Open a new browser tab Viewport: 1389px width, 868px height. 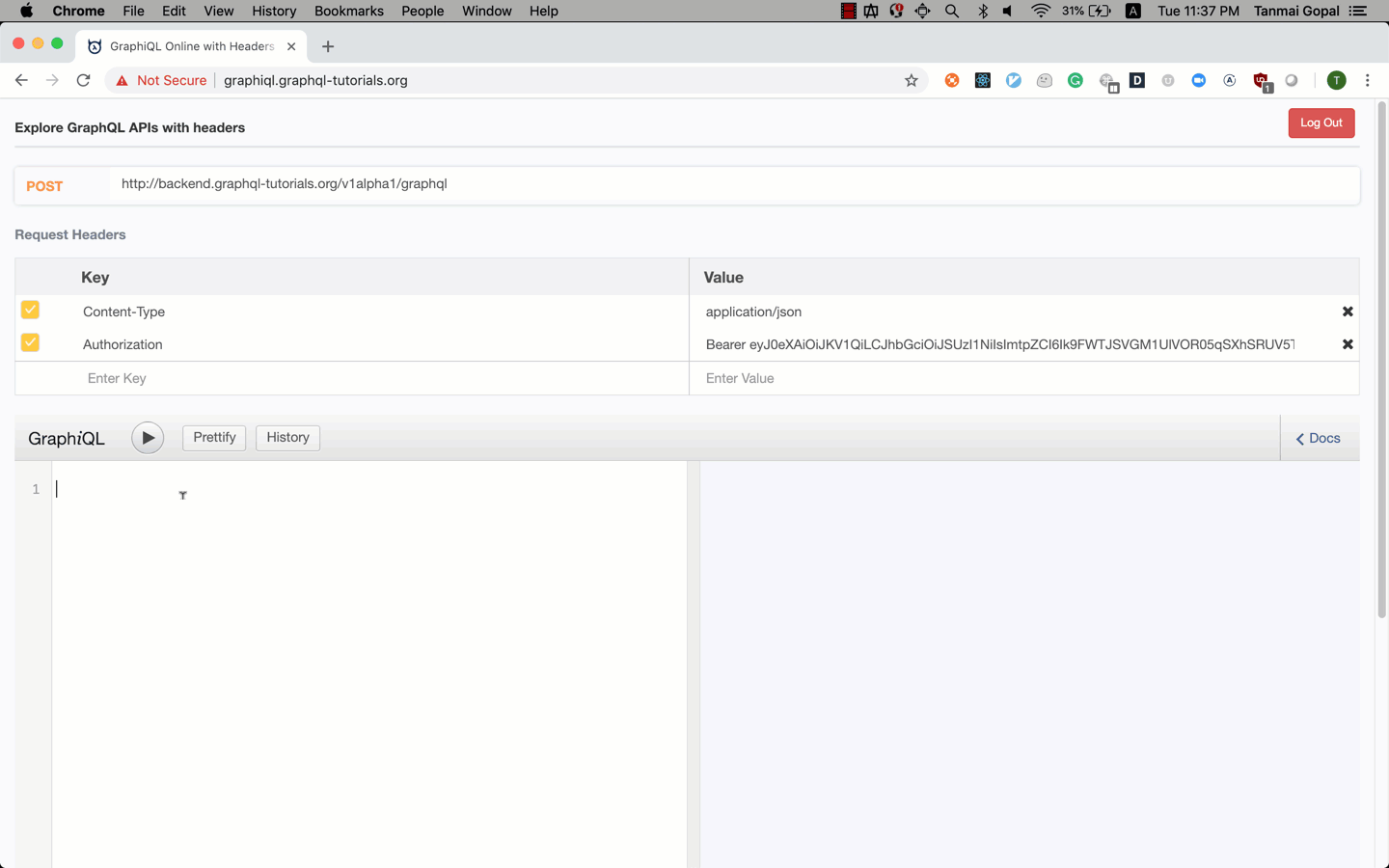pos(328,46)
